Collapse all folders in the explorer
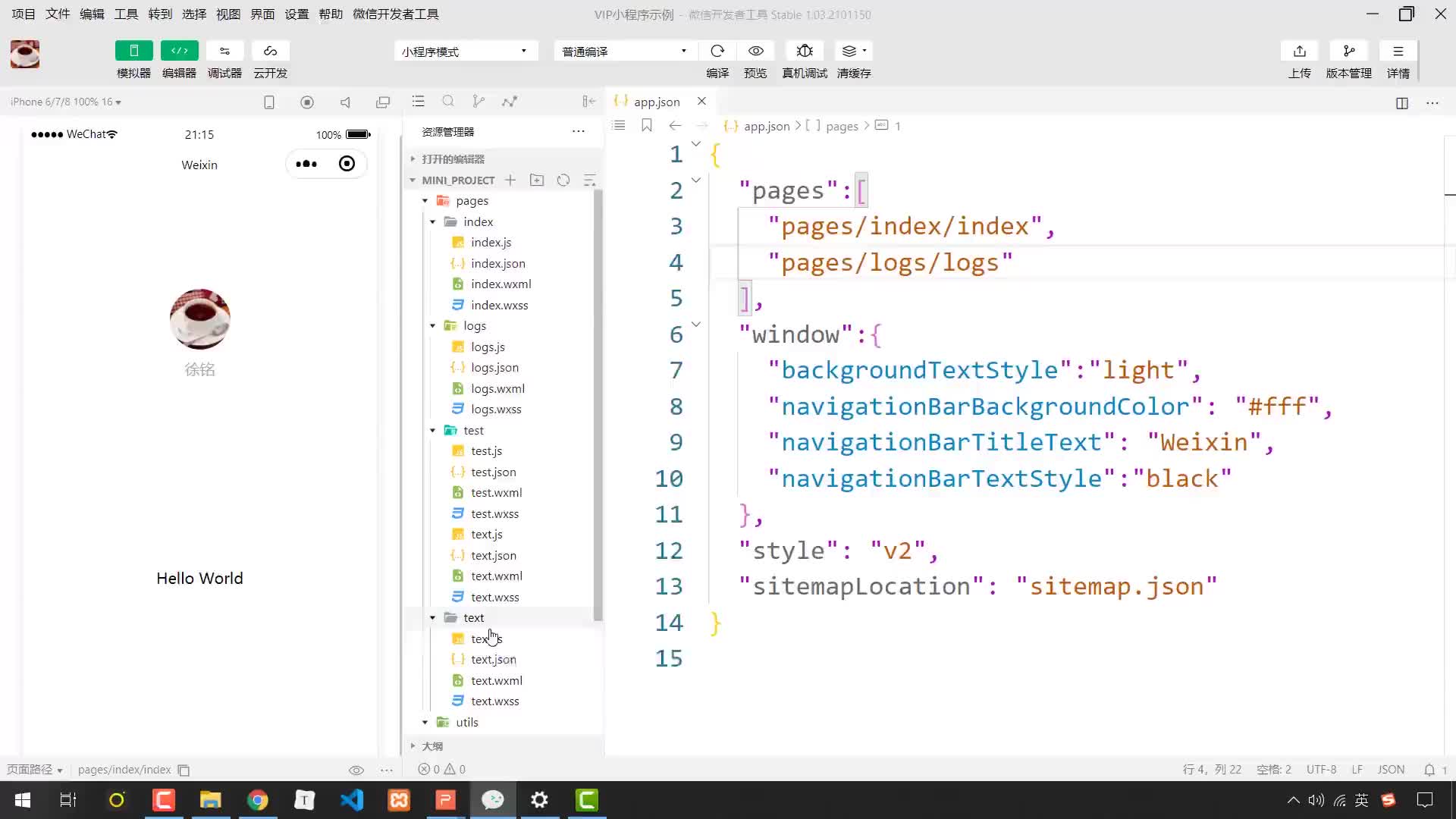 pos(589,180)
